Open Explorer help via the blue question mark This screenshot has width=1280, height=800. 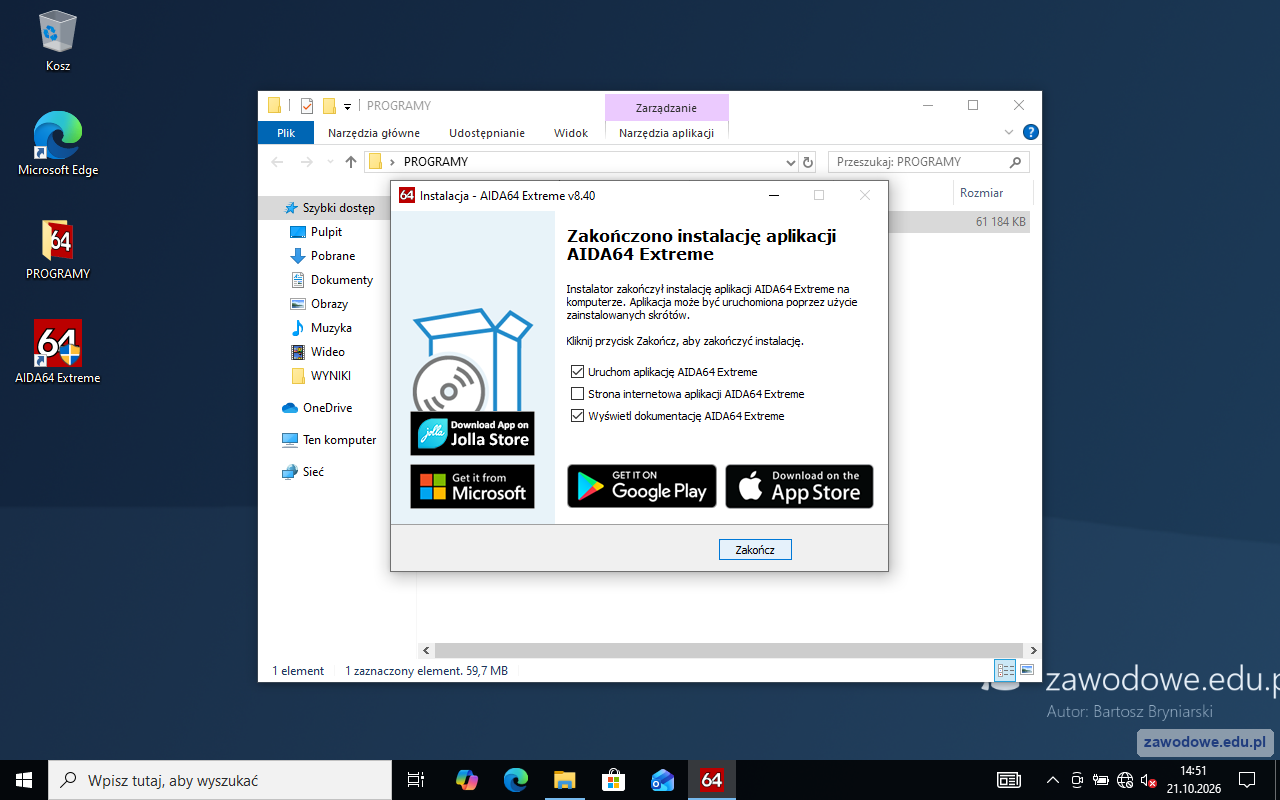(1031, 132)
